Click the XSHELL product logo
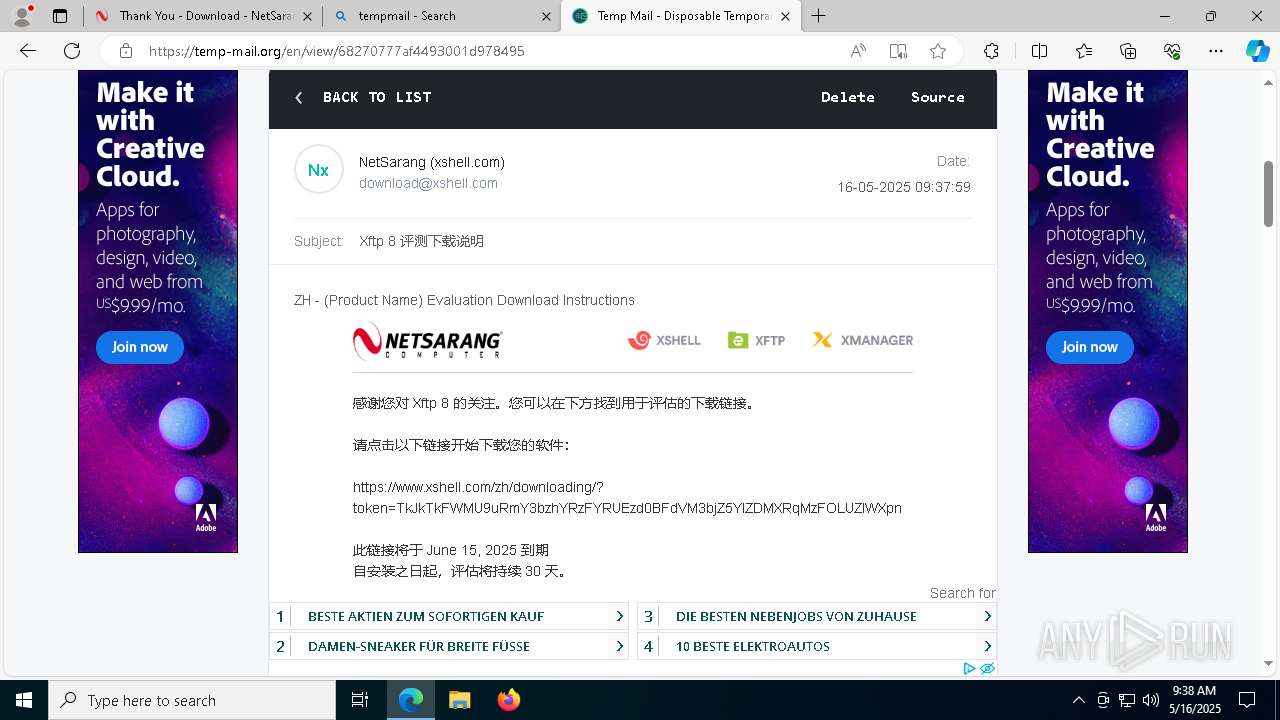 tap(664, 340)
